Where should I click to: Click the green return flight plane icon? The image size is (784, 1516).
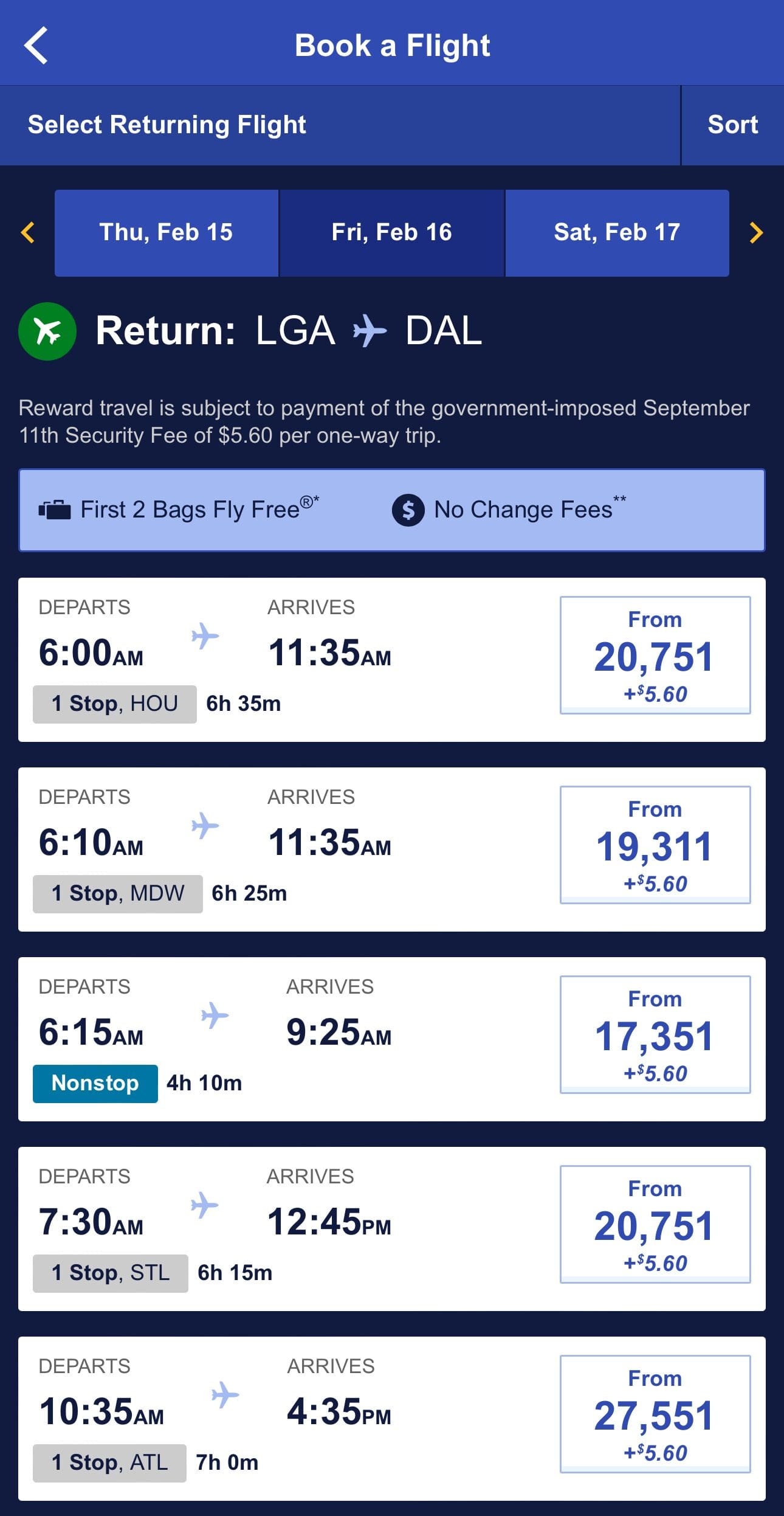tap(47, 331)
